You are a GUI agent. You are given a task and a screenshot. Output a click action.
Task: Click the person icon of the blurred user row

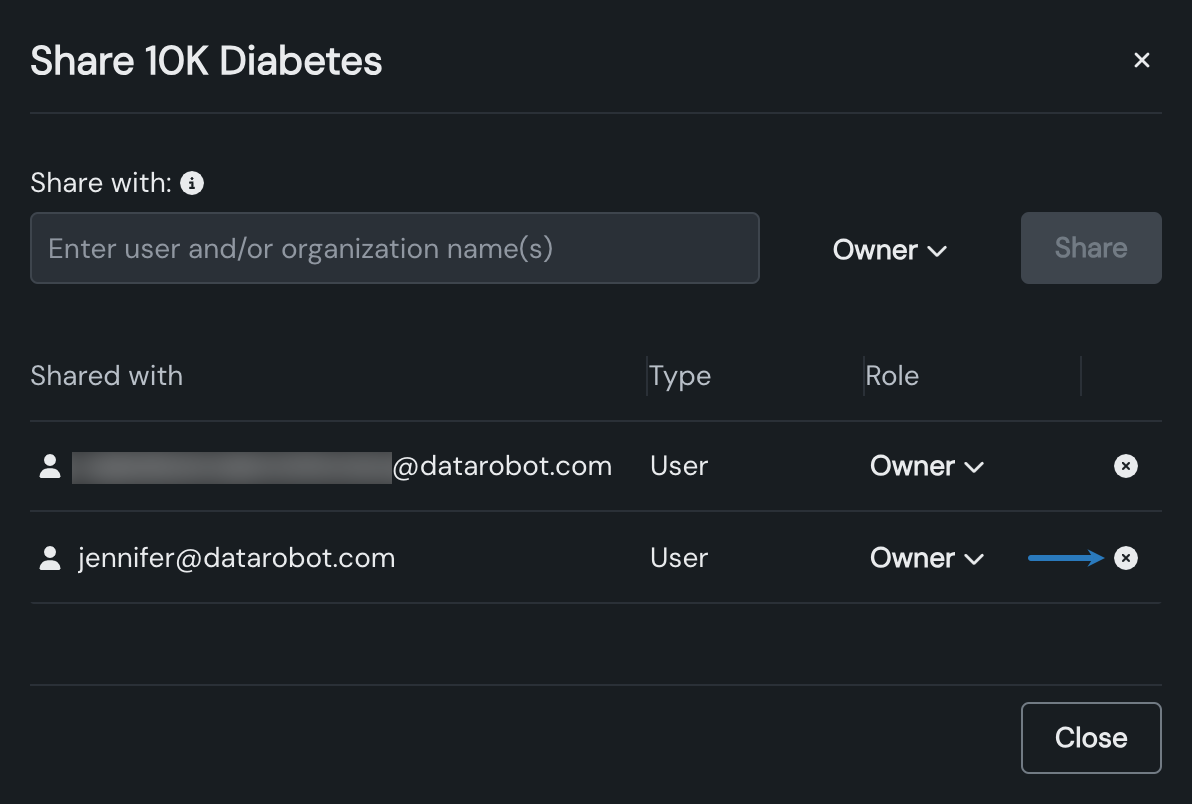(49, 466)
